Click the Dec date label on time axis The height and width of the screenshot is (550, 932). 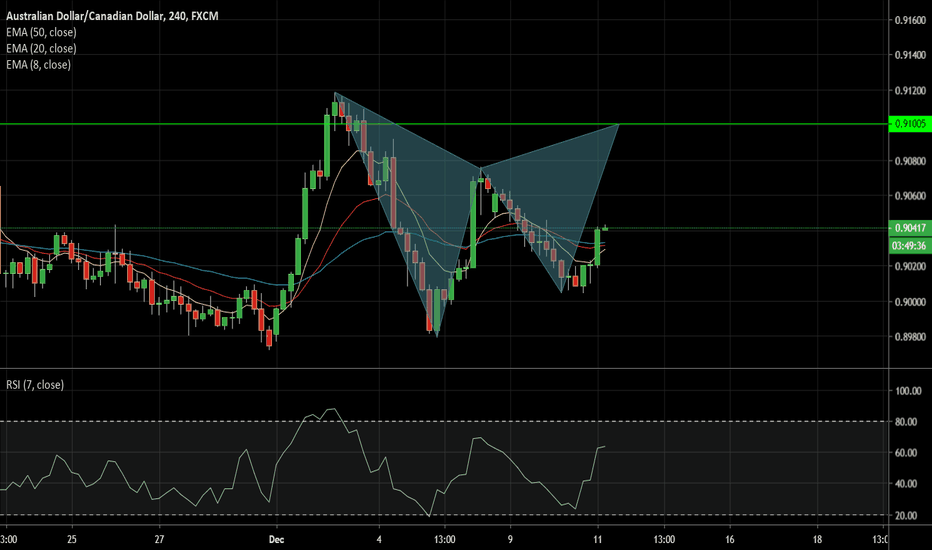tap(276, 539)
